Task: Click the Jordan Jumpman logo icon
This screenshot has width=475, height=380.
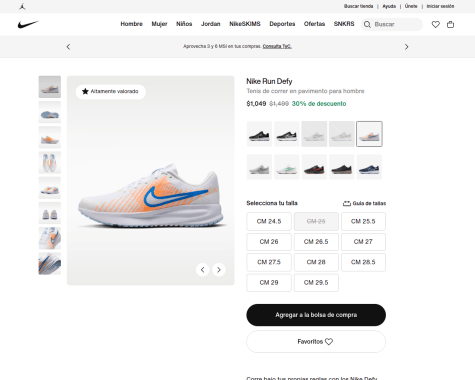Action: pyautogui.click(x=22, y=6)
